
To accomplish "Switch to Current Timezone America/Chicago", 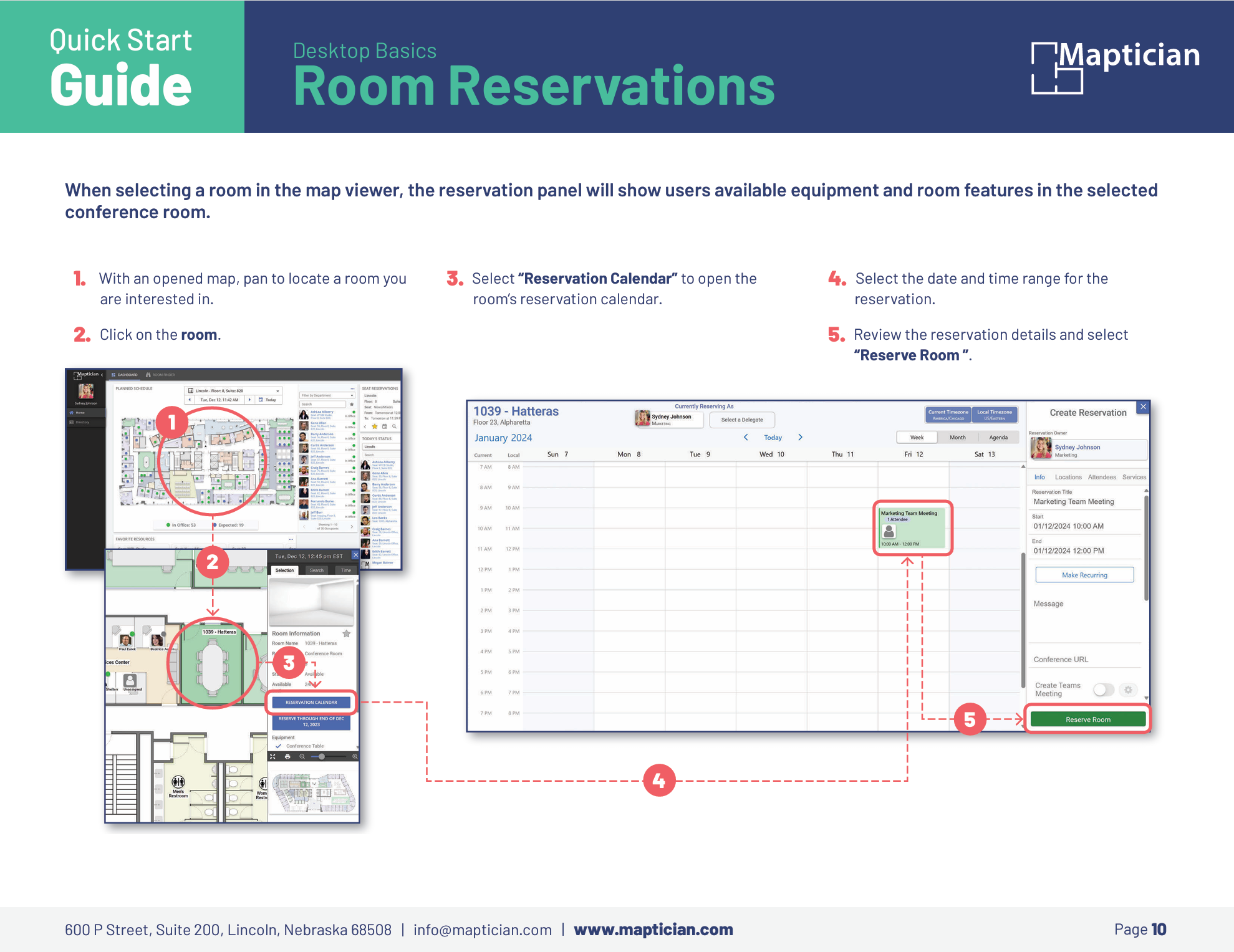I will pos(948,415).
